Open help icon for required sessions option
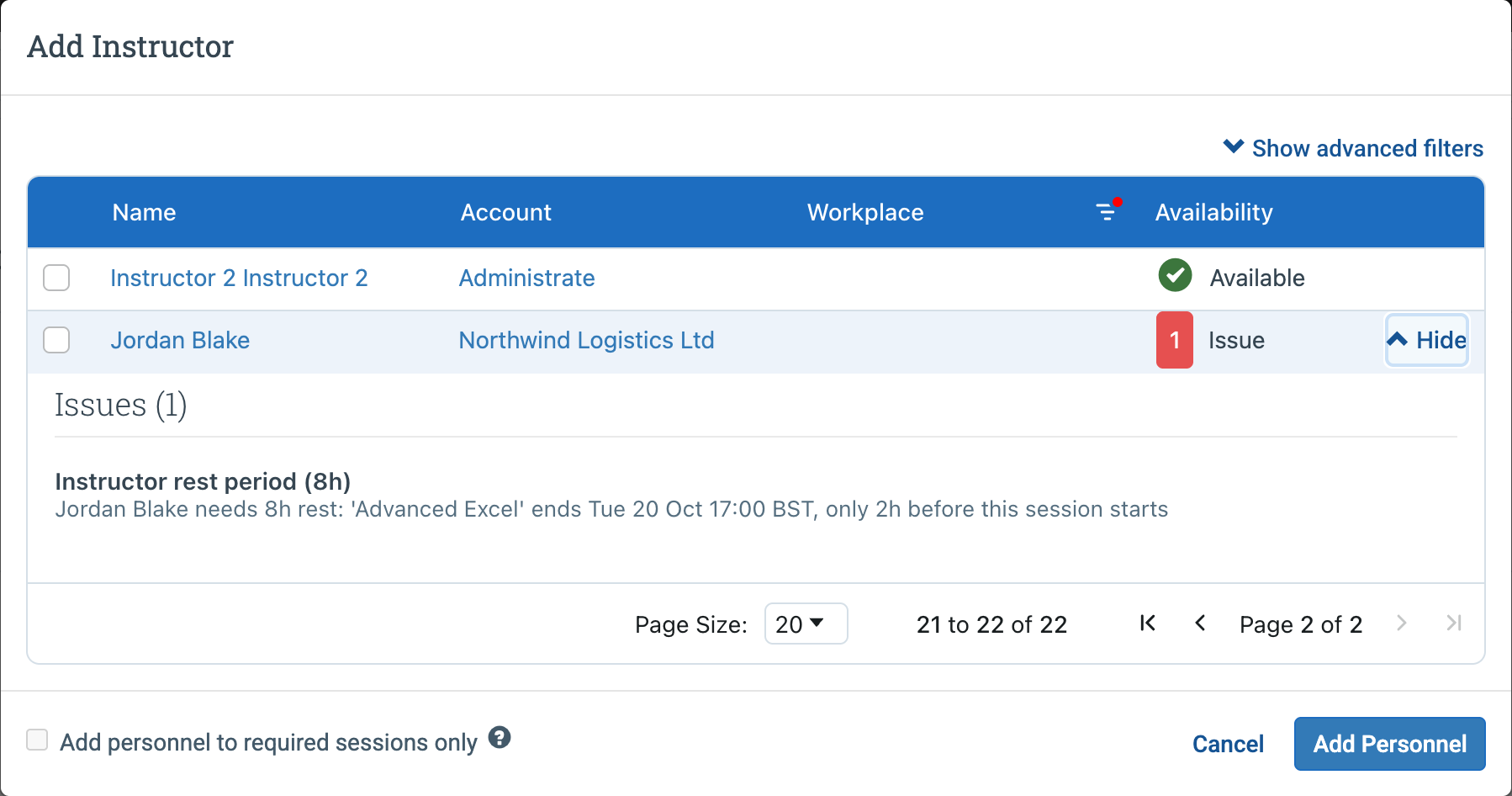Image resolution: width=1512 pixels, height=796 pixels. pyautogui.click(x=500, y=737)
